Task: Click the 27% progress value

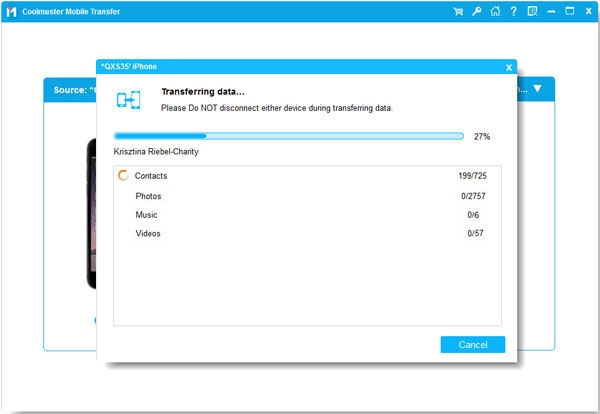Action: tap(482, 136)
